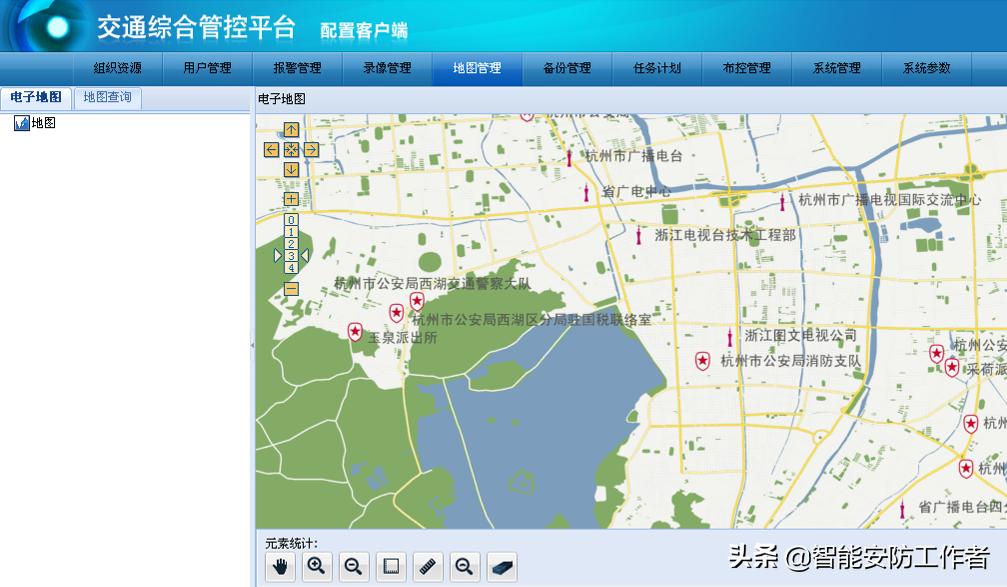The width and height of the screenshot is (1007, 587).
Task: Open the 组织资源 menu
Action: [118, 69]
